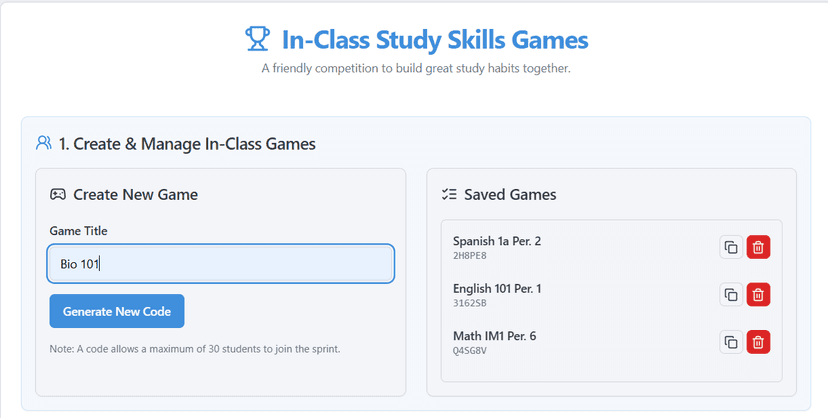Click the checklist icon beside Saved Games
Image resolution: width=828 pixels, height=418 pixels.
click(449, 194)
